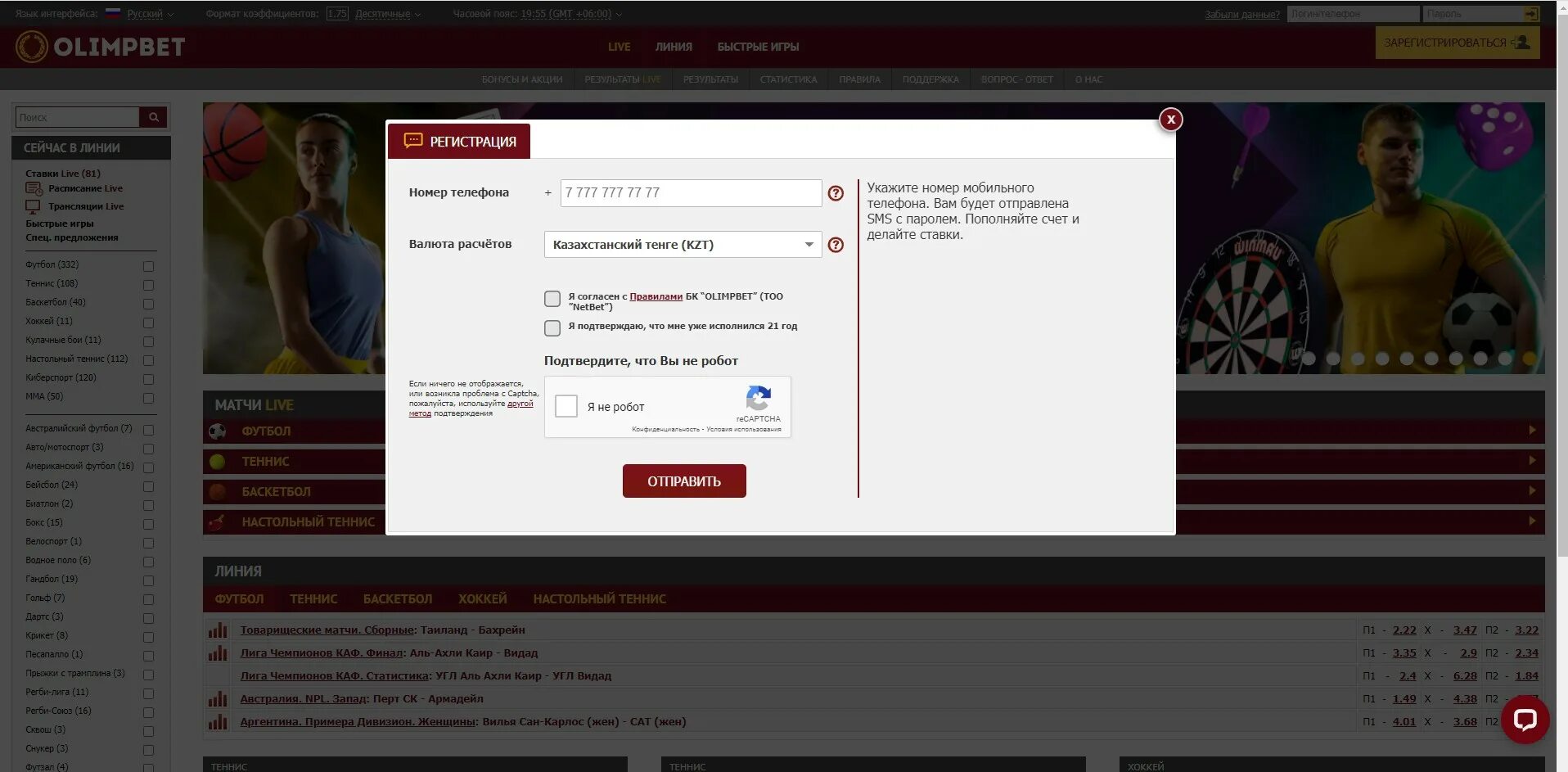The image size is (1568, 772).
Task: Click stats icon for Таиланд - Бахрейн match
Action: [x=218, y=630]
